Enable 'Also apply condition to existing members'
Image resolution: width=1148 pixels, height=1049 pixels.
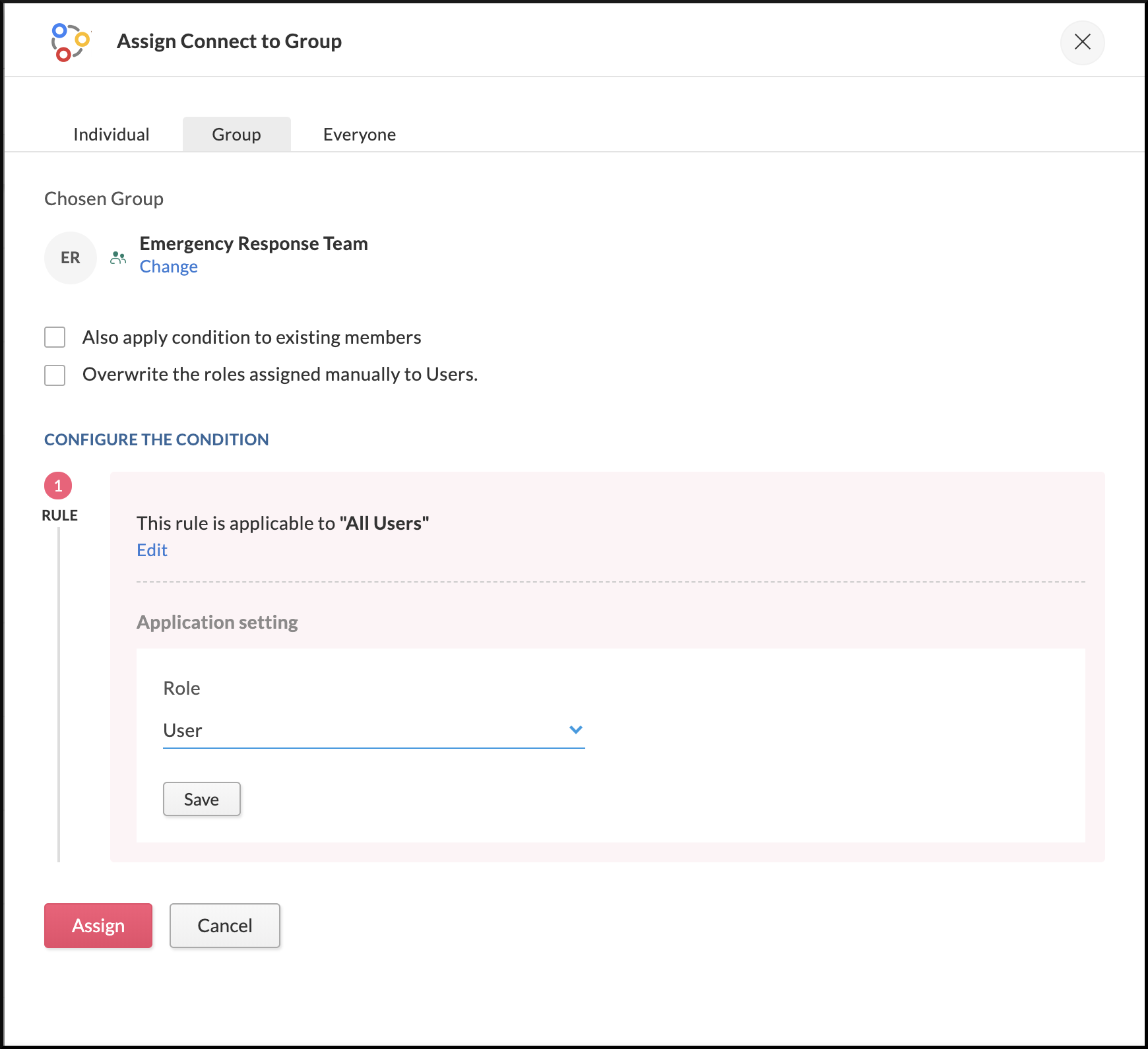[x=55, y=337]
